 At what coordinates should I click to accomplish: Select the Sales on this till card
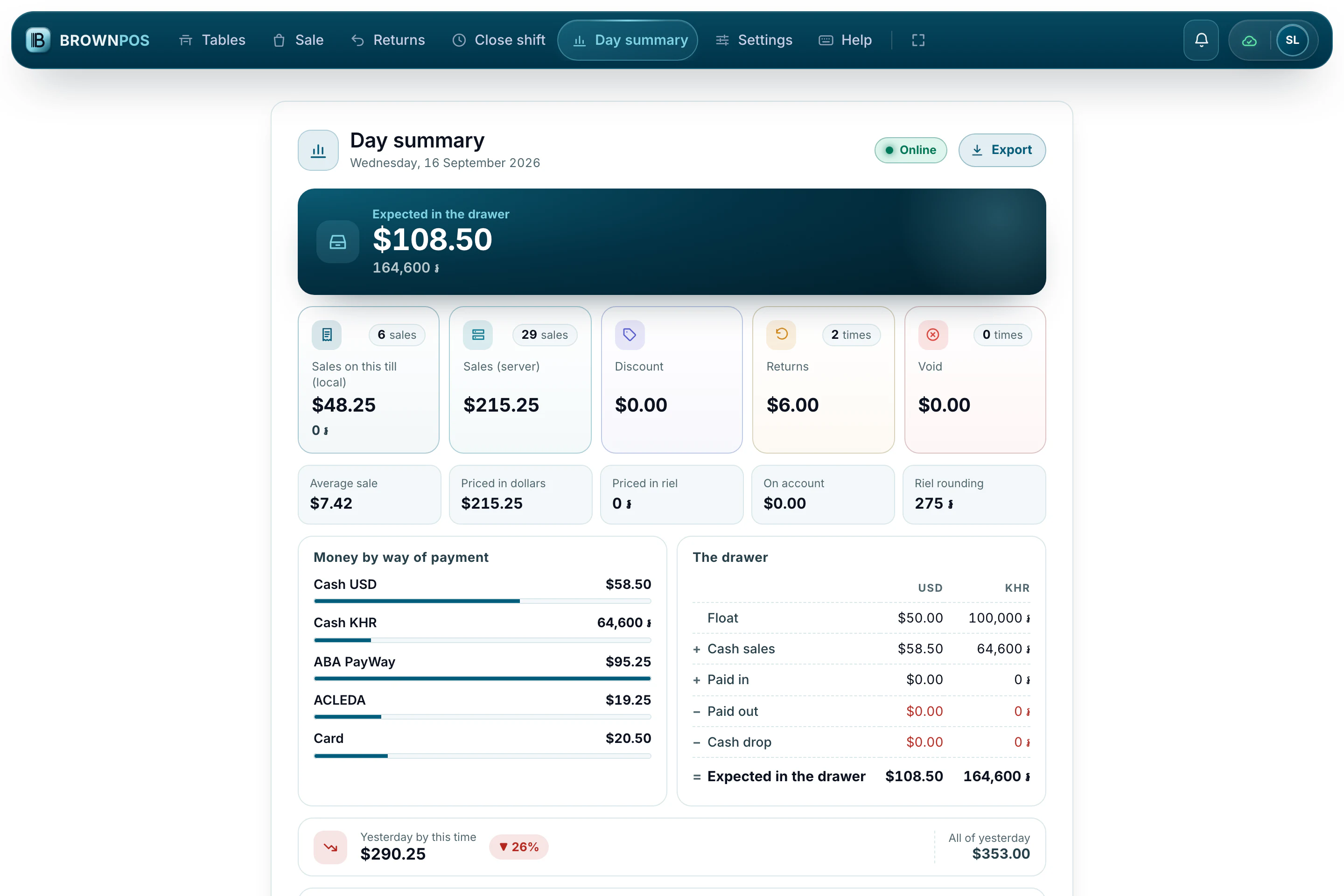[369, 379]
